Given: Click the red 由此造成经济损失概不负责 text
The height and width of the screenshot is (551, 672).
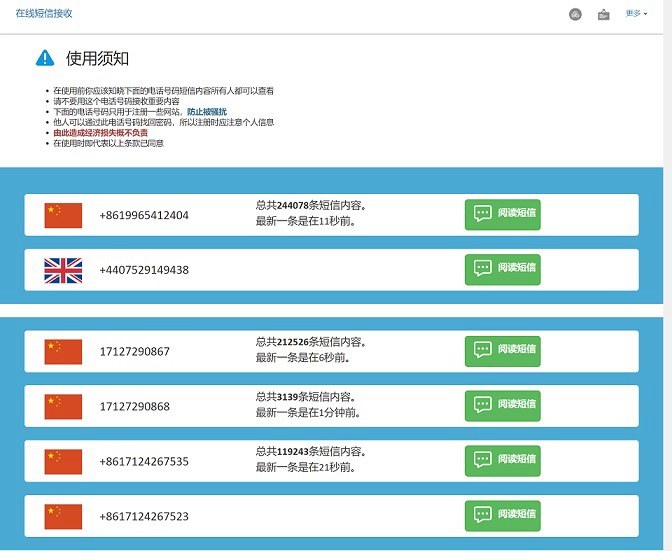Looking at the screenshot, I should [x=101, y=133].
